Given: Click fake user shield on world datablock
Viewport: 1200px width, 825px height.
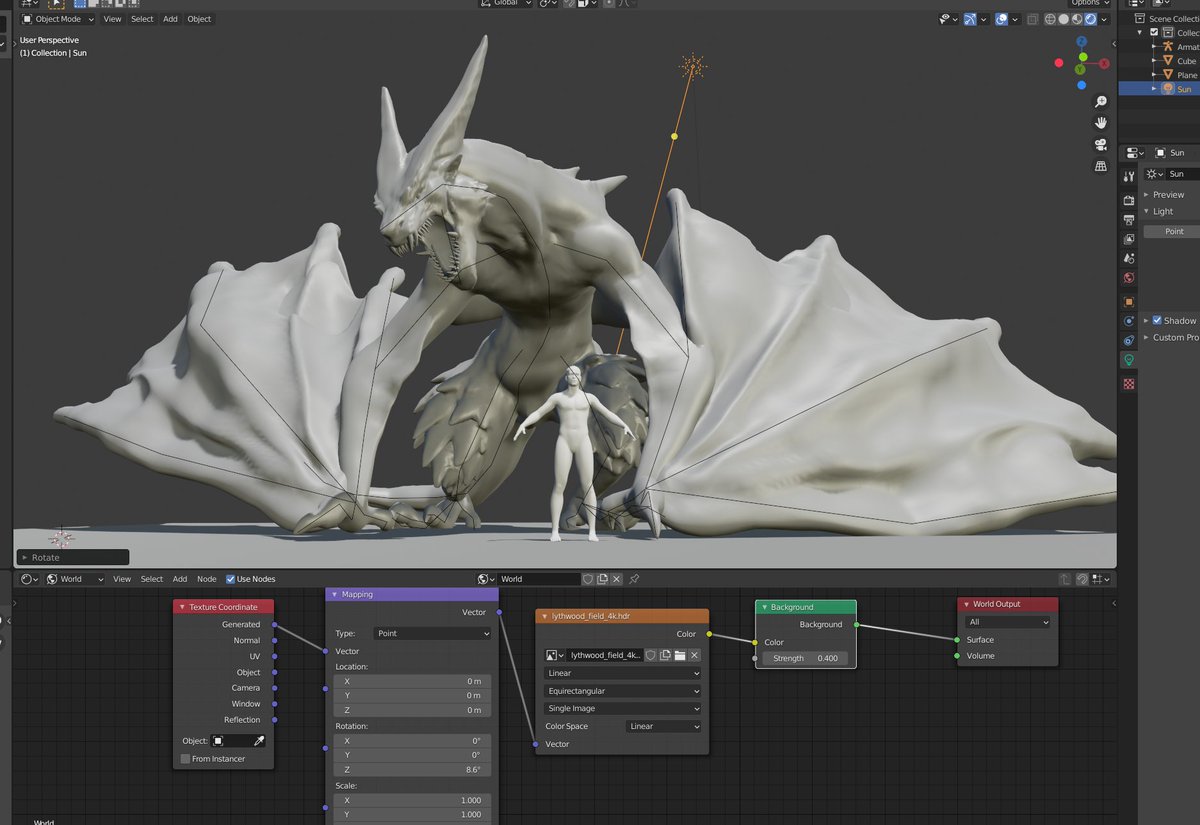Looking at the screenshot, I should click(588, 579).
